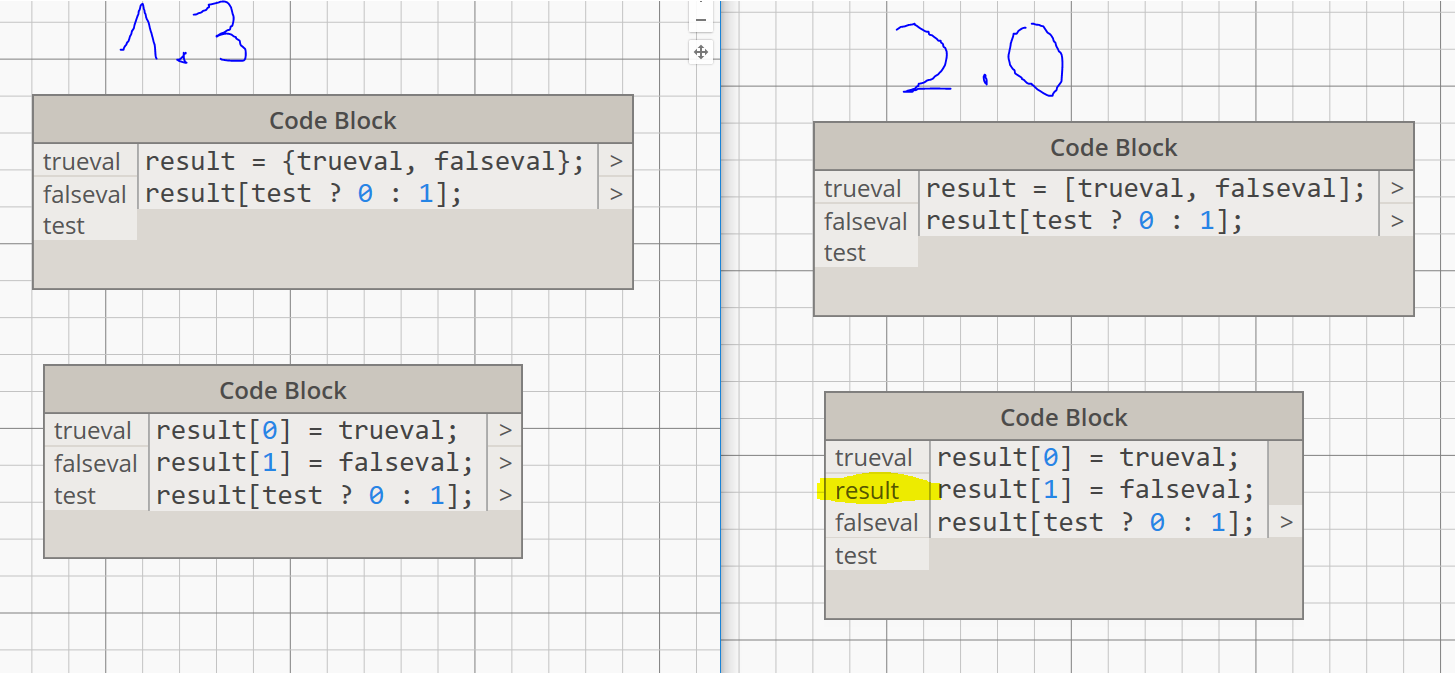Click the middle output chevron of the lower-left Code Block
Viewport: 1455px width, 673px height.
[505, 462]
